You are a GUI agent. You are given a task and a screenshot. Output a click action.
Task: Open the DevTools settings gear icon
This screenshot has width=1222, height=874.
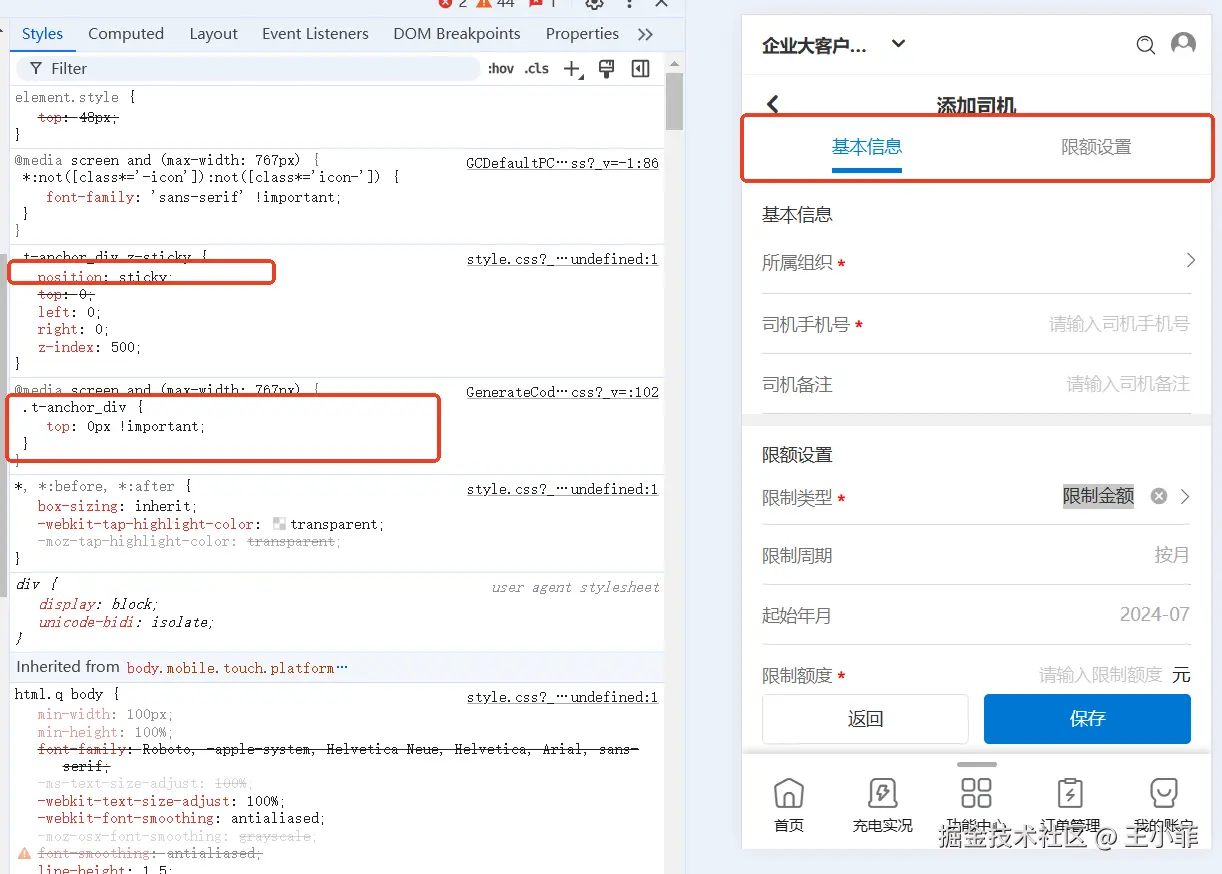(594, 4)
